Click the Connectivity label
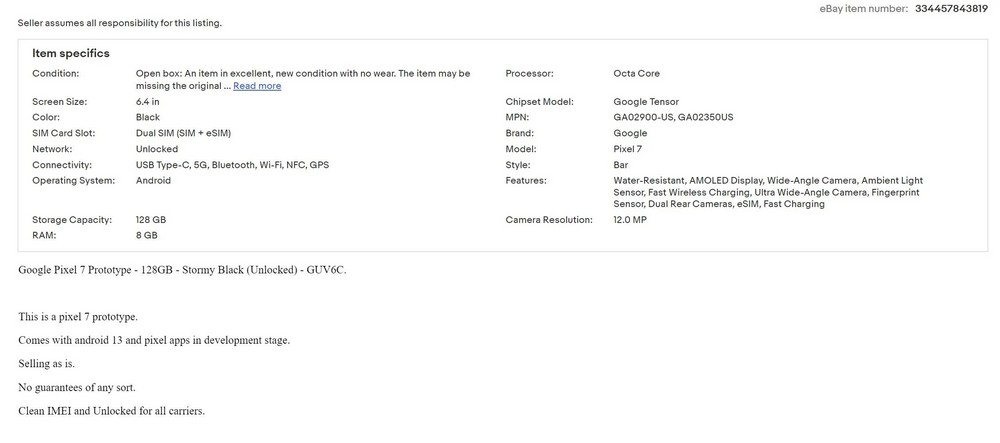The width and height of the screenshot is (1000, 443). tap(62, 165)
